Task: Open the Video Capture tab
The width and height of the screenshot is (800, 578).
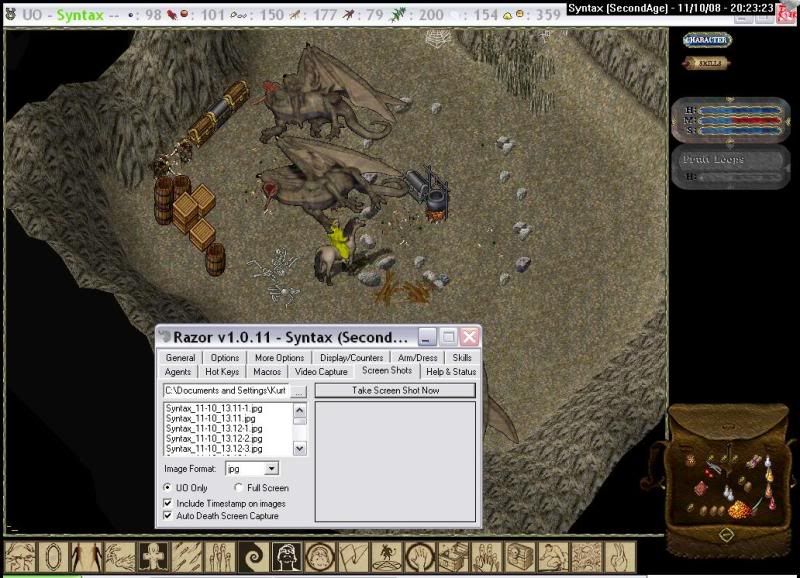Action: coord(321,372)
